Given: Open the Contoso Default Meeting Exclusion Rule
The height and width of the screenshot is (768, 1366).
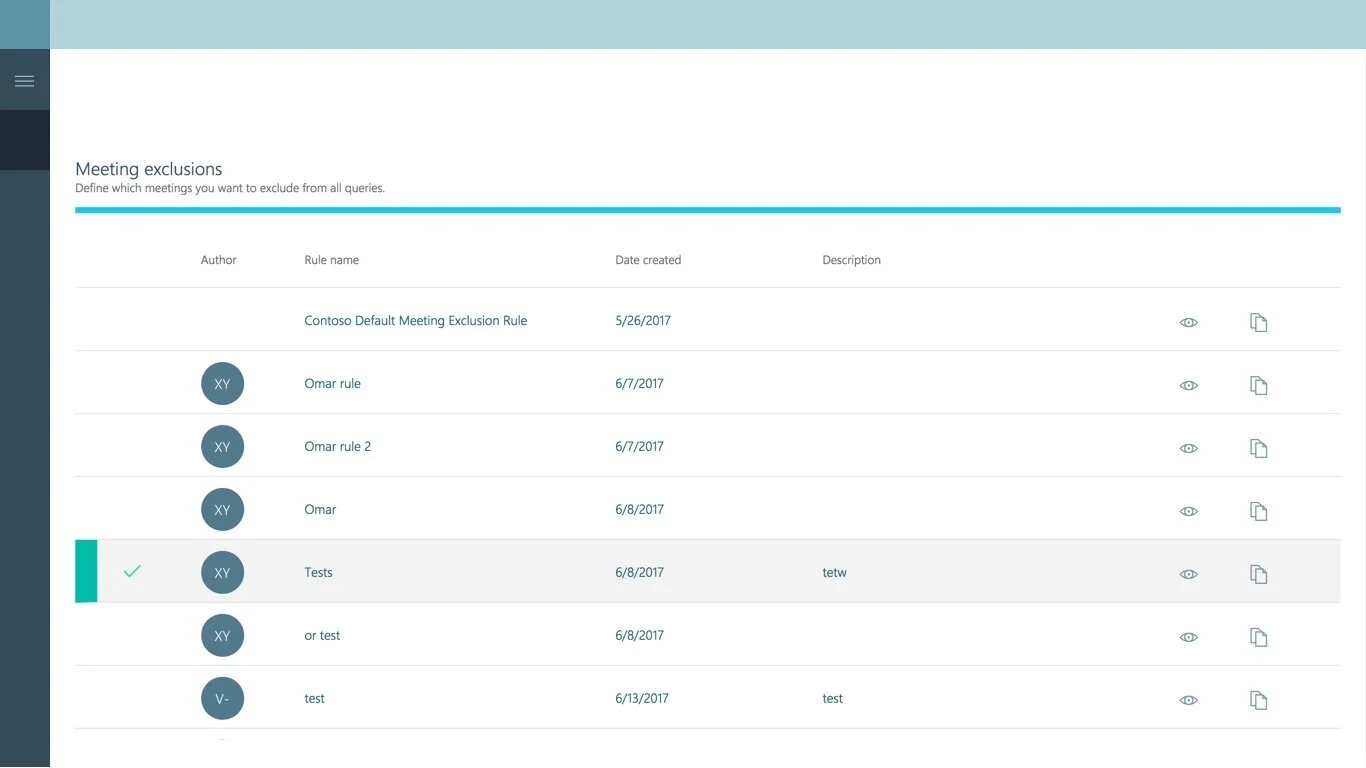Looking at the screenshot, I should coord(415,320).
